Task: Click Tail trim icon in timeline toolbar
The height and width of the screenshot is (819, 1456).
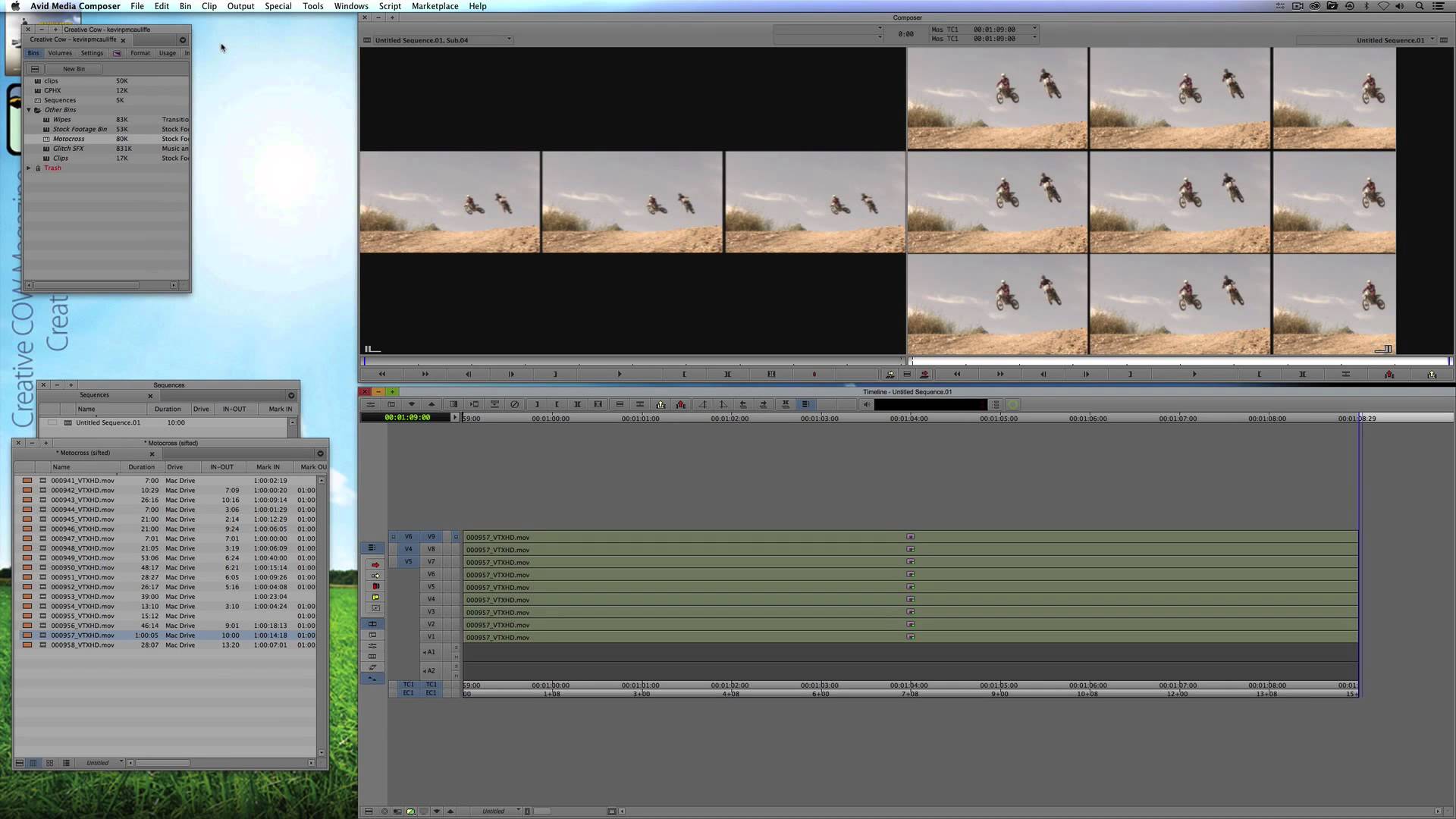Action: coord(723,404)
